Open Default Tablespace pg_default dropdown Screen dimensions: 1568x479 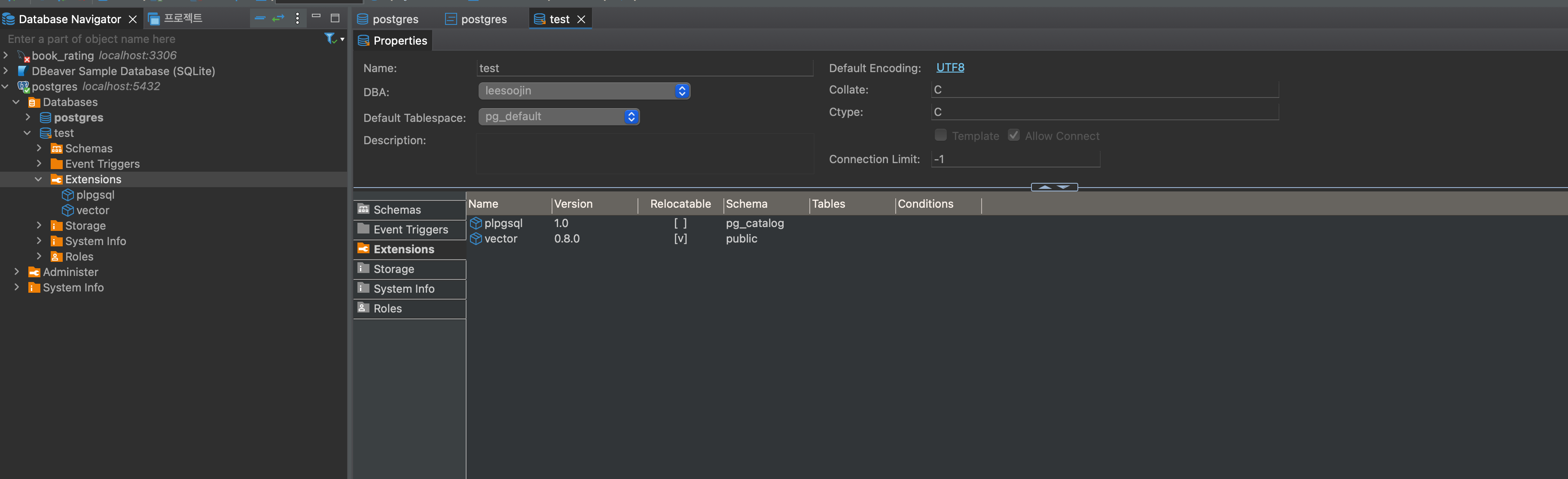[559, 117]
